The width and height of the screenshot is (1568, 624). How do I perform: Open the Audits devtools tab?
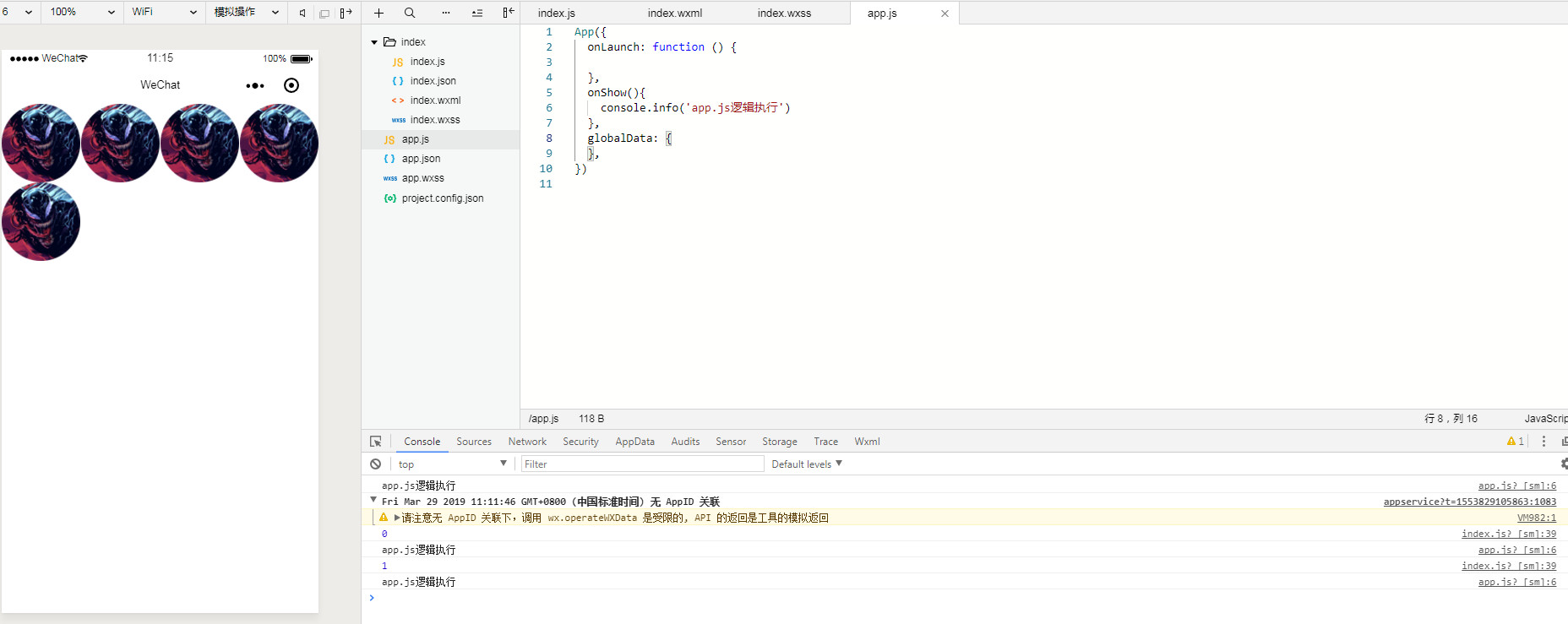[x=685, y=441]
